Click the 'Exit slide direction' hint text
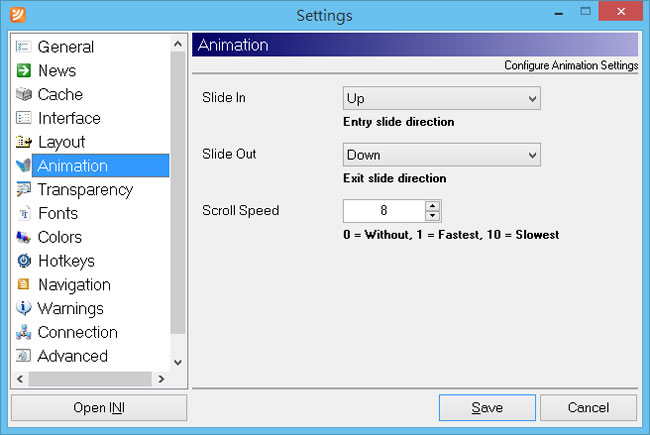Image resolution: width=650 pixels, height=435 pixels. (x=395, y=178)
